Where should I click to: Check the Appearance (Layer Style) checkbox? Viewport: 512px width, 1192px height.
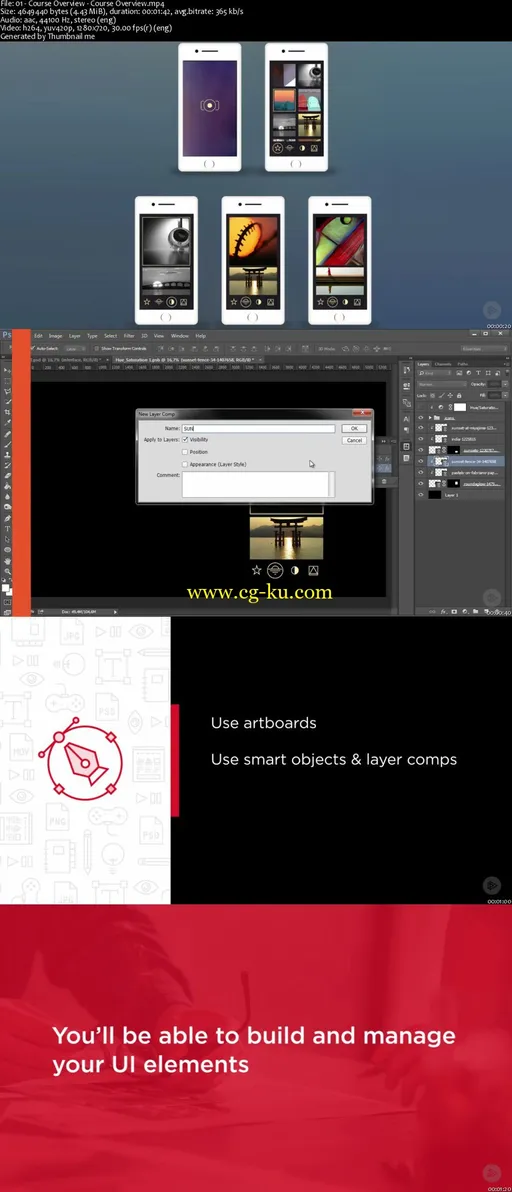185,464
